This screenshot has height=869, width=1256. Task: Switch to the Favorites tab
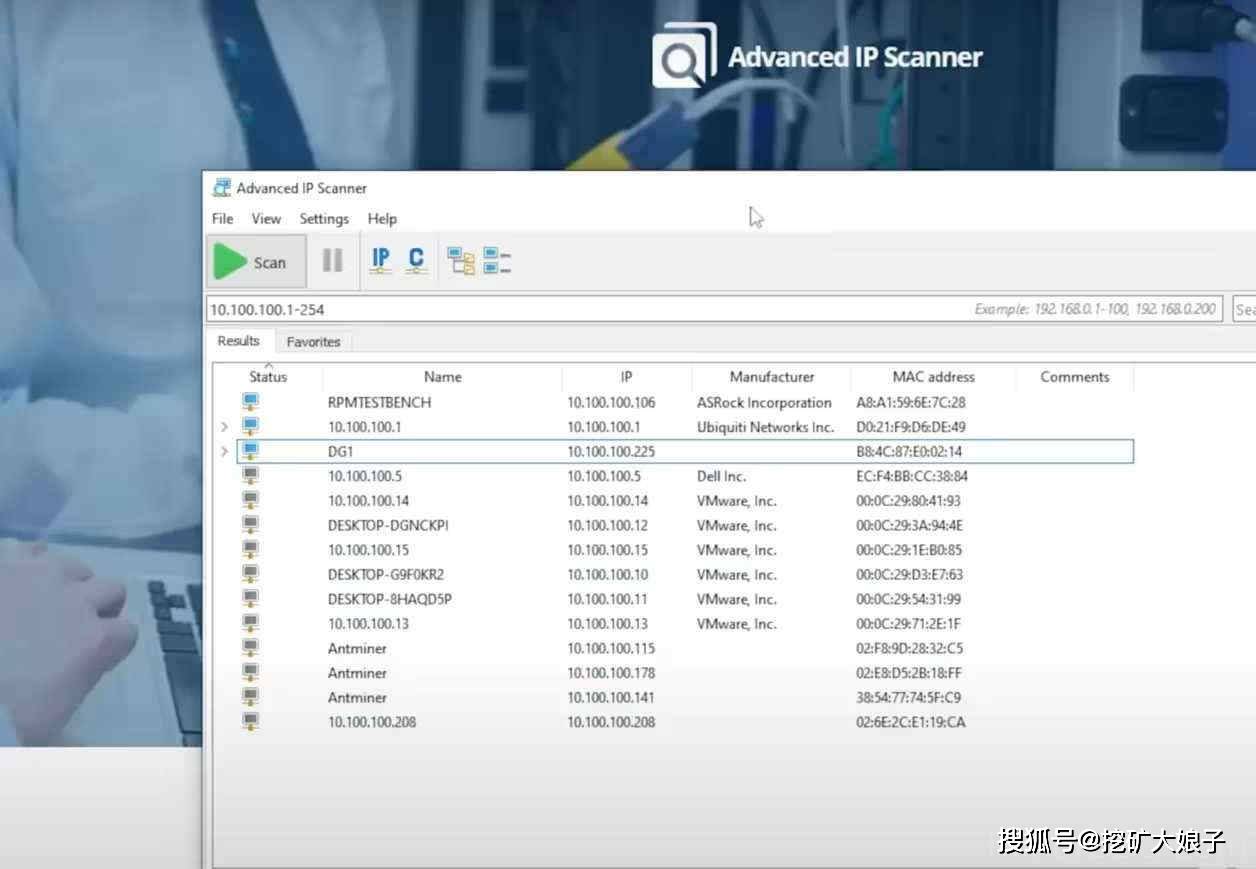pos(313,341)
